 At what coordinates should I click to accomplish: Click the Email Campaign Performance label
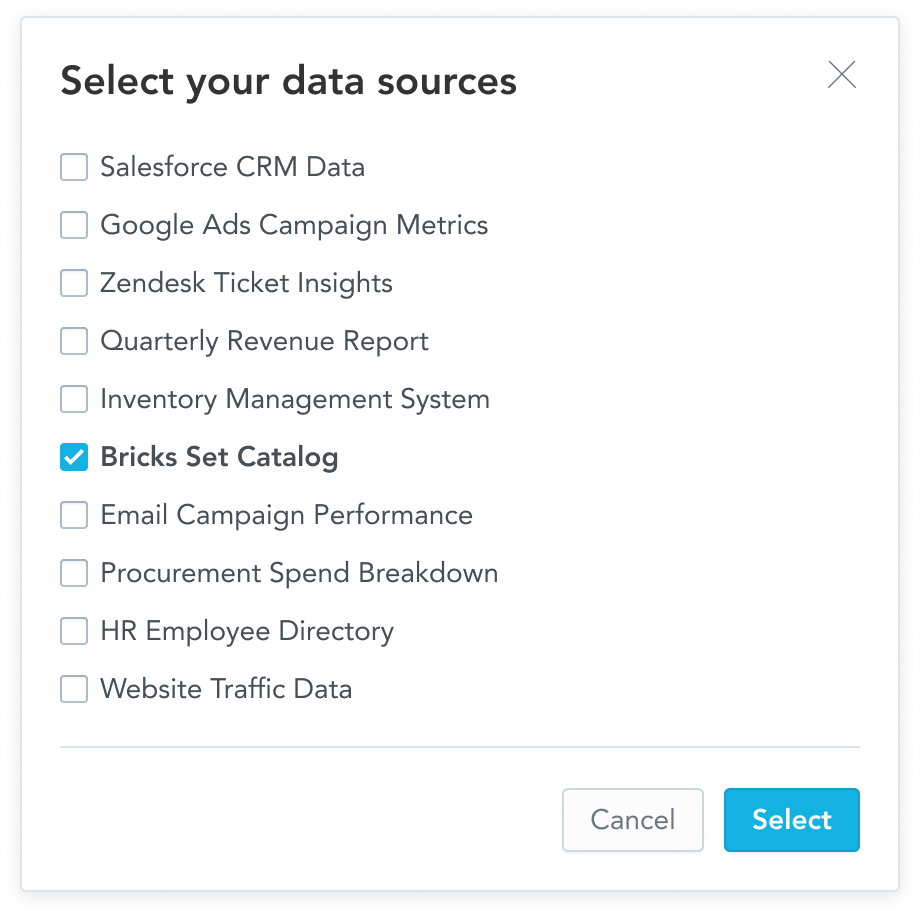tap(285, 515)
